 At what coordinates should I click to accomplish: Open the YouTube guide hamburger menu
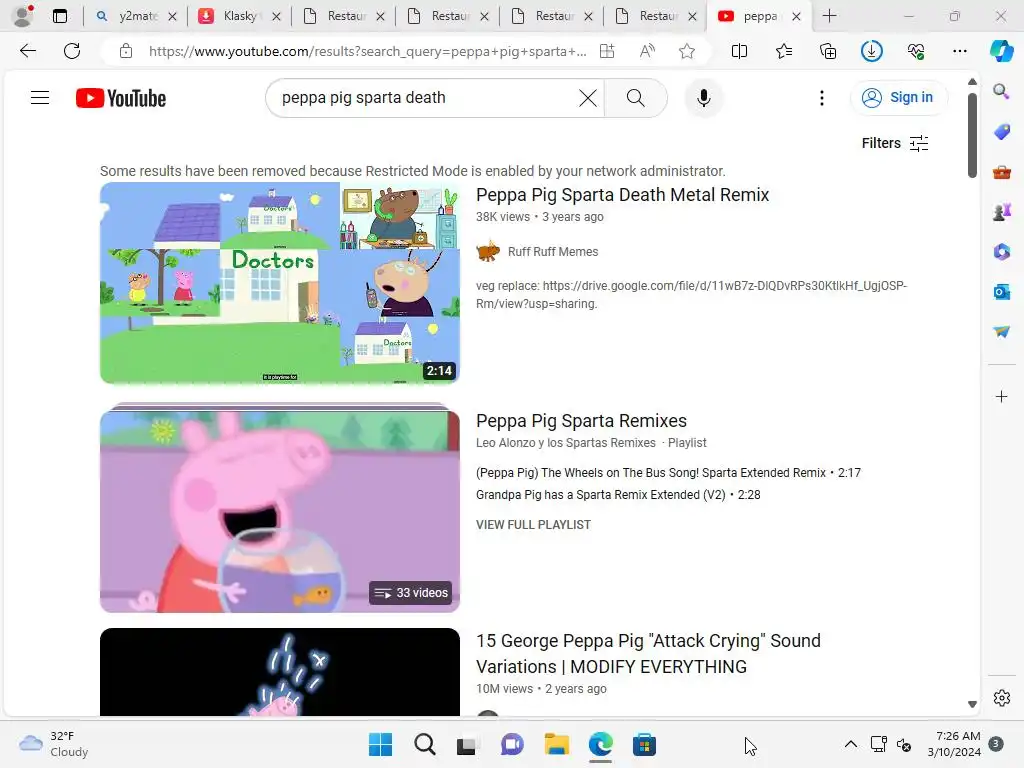click(40, 98)
